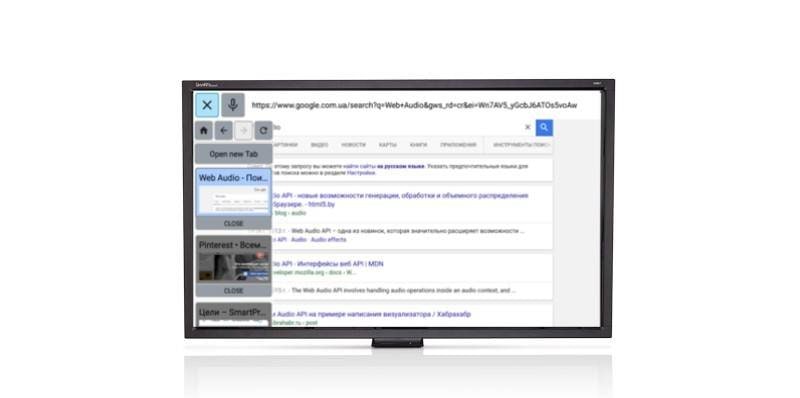Click the URL address bar
The image size is (800, 398).
(x=414, y=106)
